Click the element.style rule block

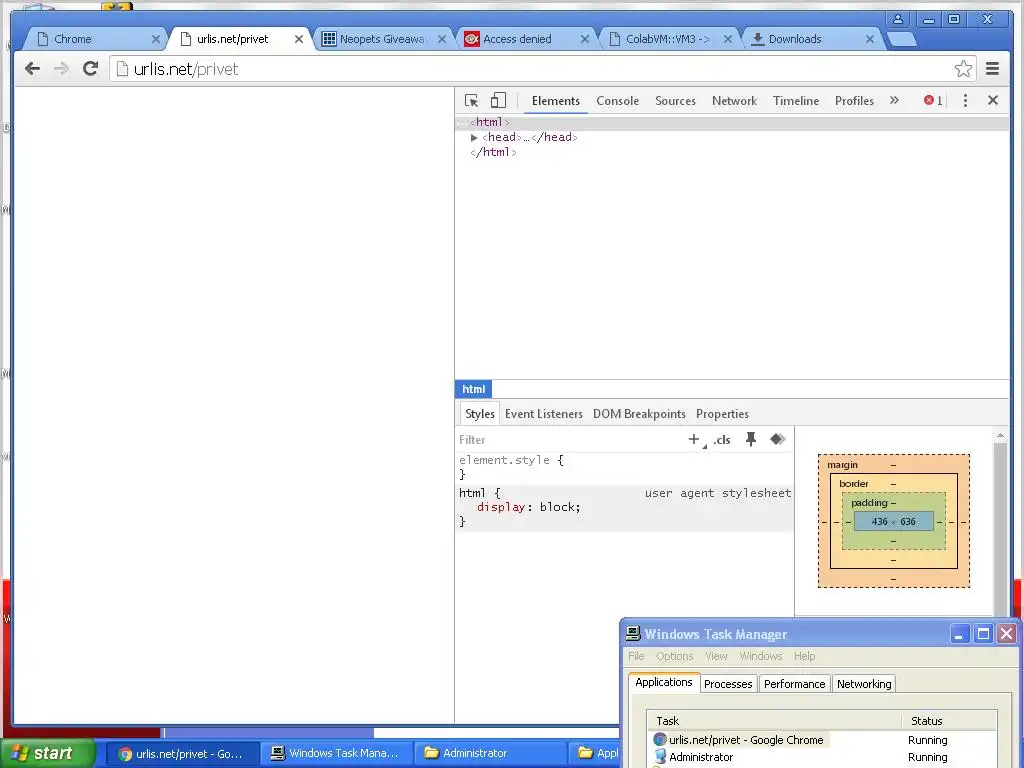click(624, 467)
